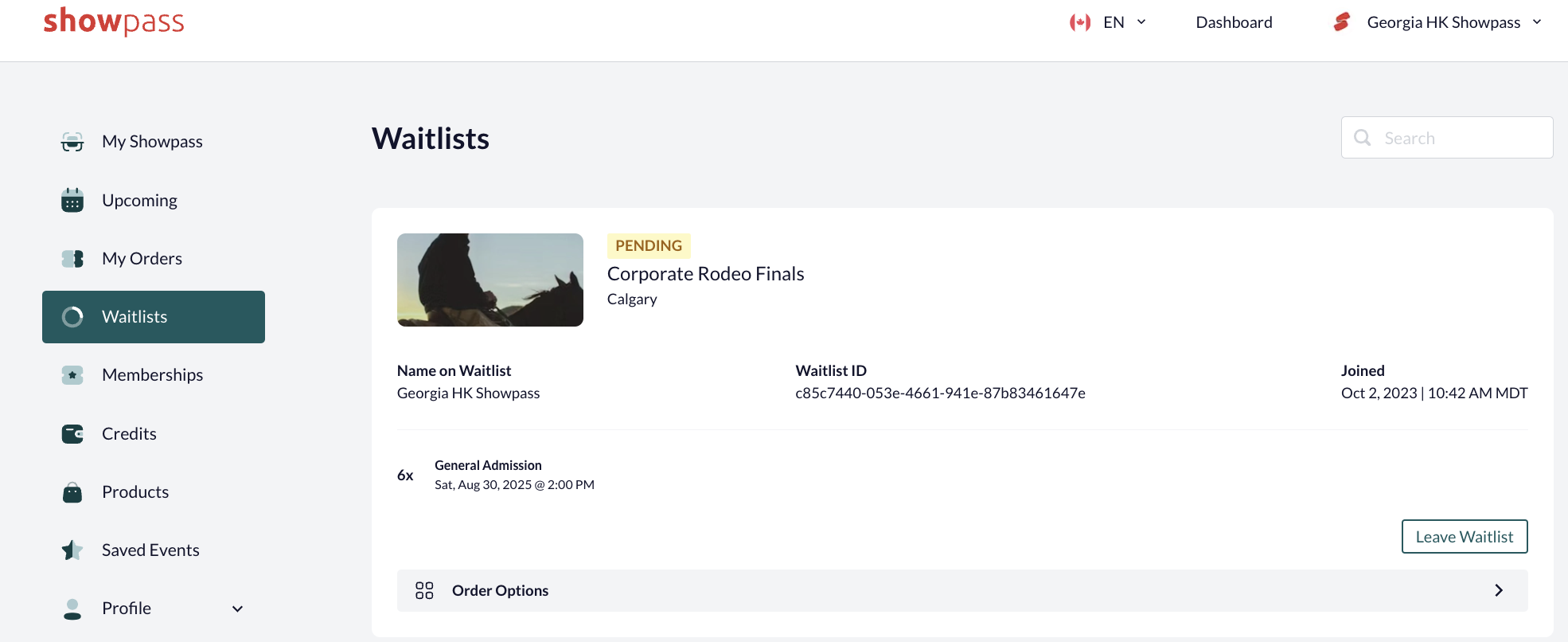Open Memberships

152,375
